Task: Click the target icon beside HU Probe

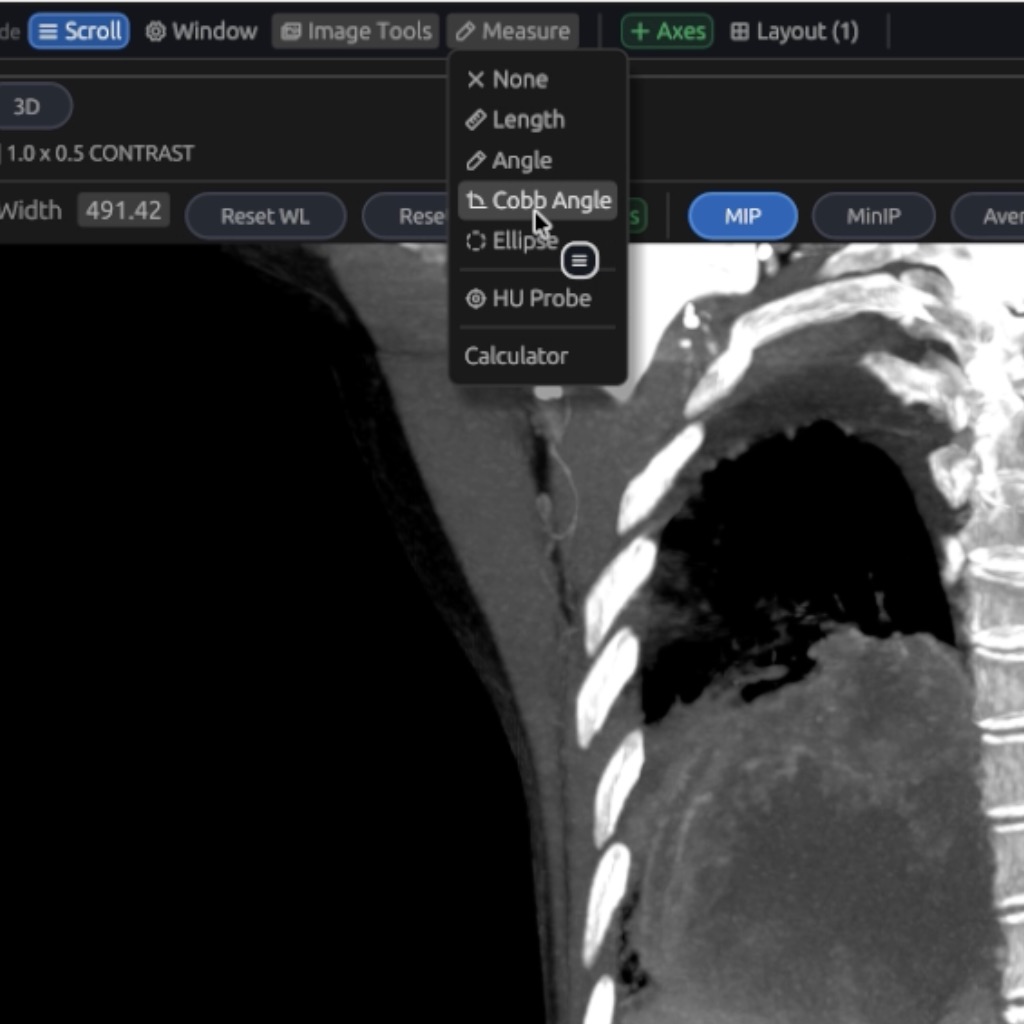Action: point(475,298)
